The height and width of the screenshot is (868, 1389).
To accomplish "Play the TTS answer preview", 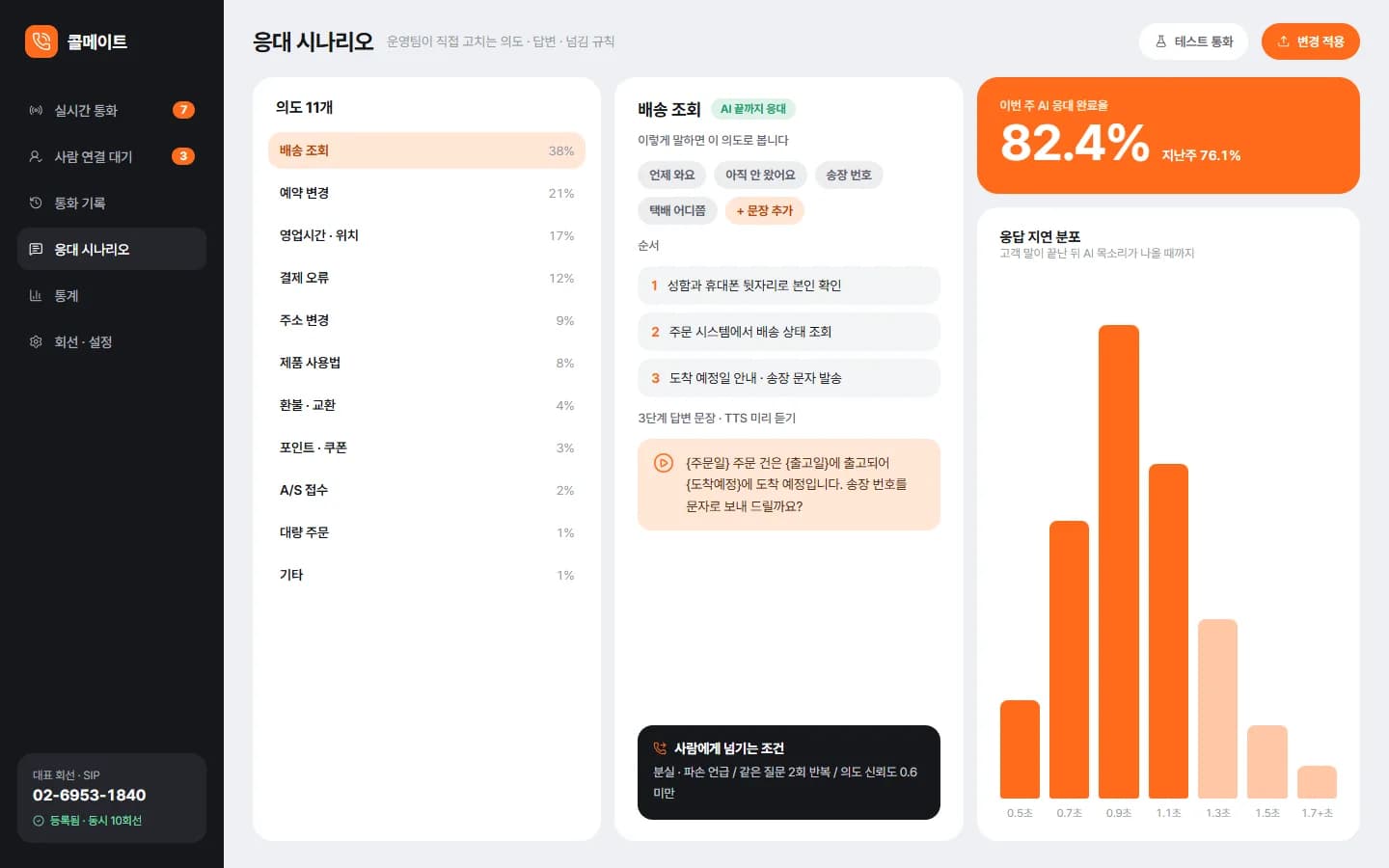I will (x=664, y=463).
